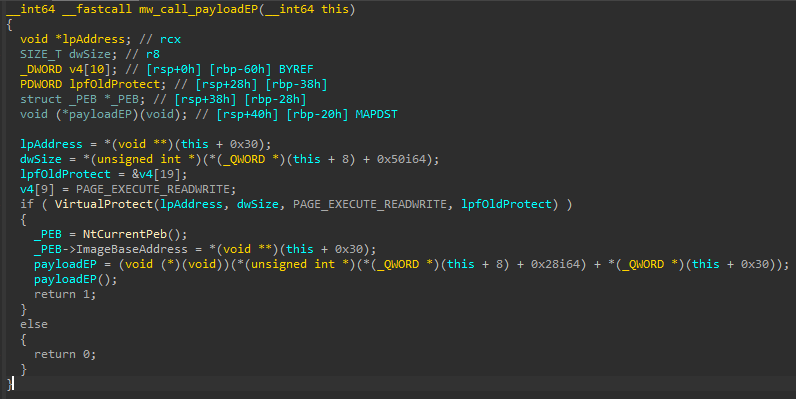Click __fastcall calling convention keyword

tap(96, 9)
